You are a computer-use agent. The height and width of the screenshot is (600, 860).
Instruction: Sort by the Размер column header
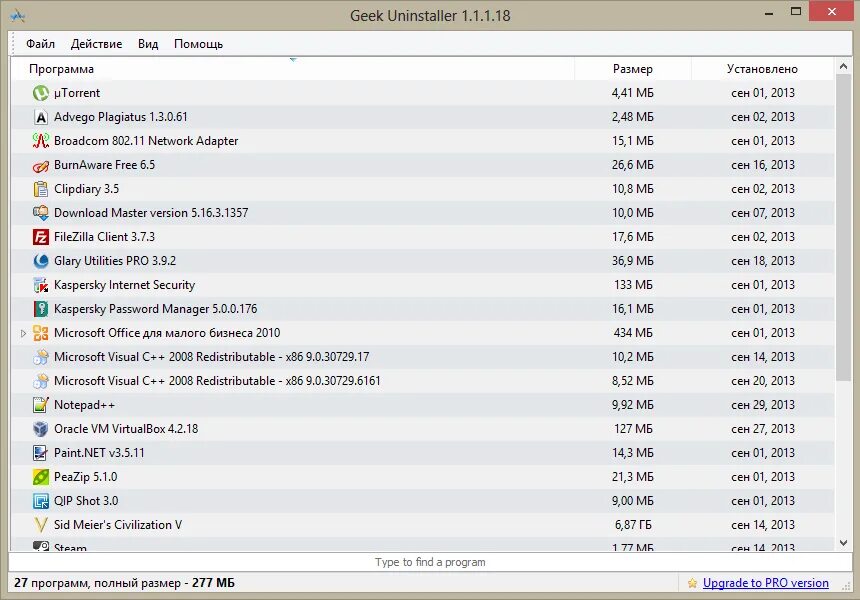tap(633, 69)
